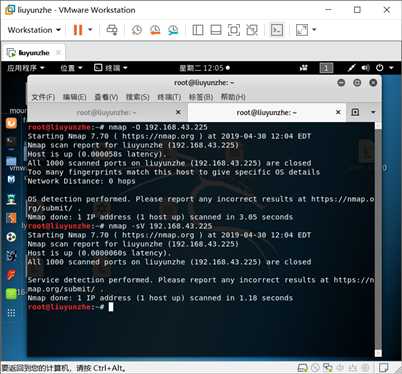
Task: Minimize the terminal window
Action: click(341, 83)
